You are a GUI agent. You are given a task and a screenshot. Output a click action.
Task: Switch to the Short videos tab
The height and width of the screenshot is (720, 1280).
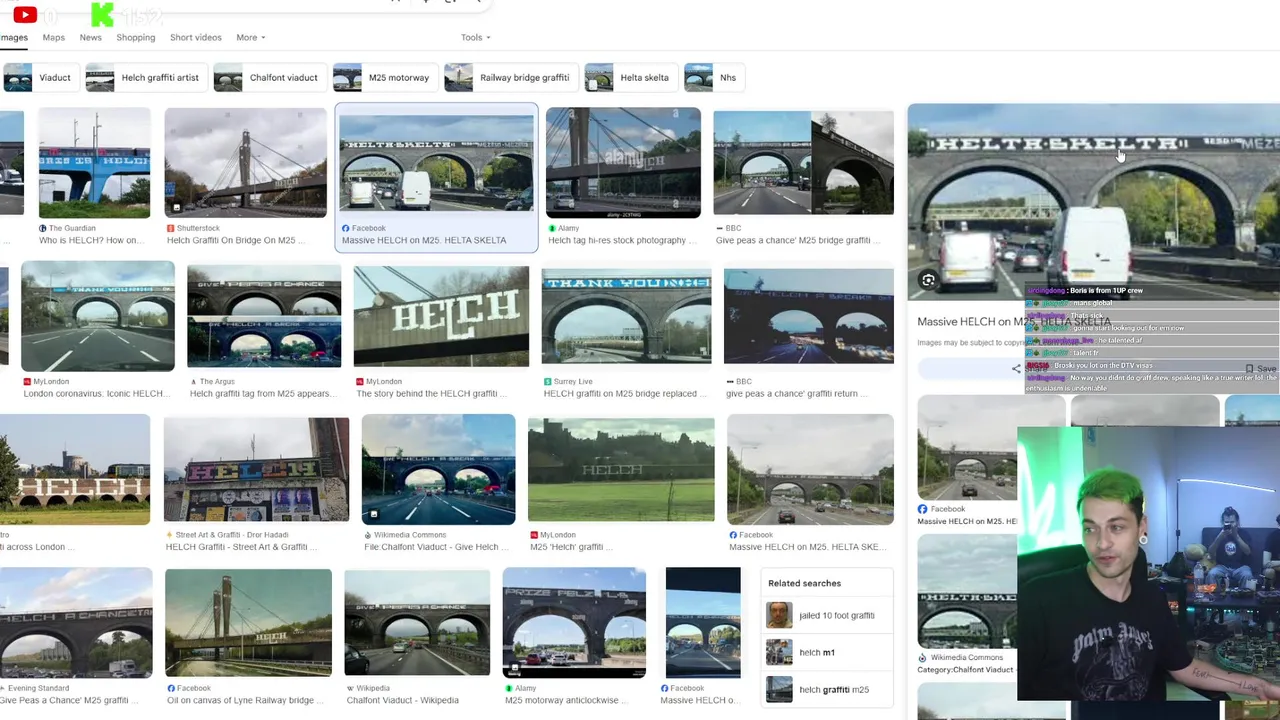point(195,37)
